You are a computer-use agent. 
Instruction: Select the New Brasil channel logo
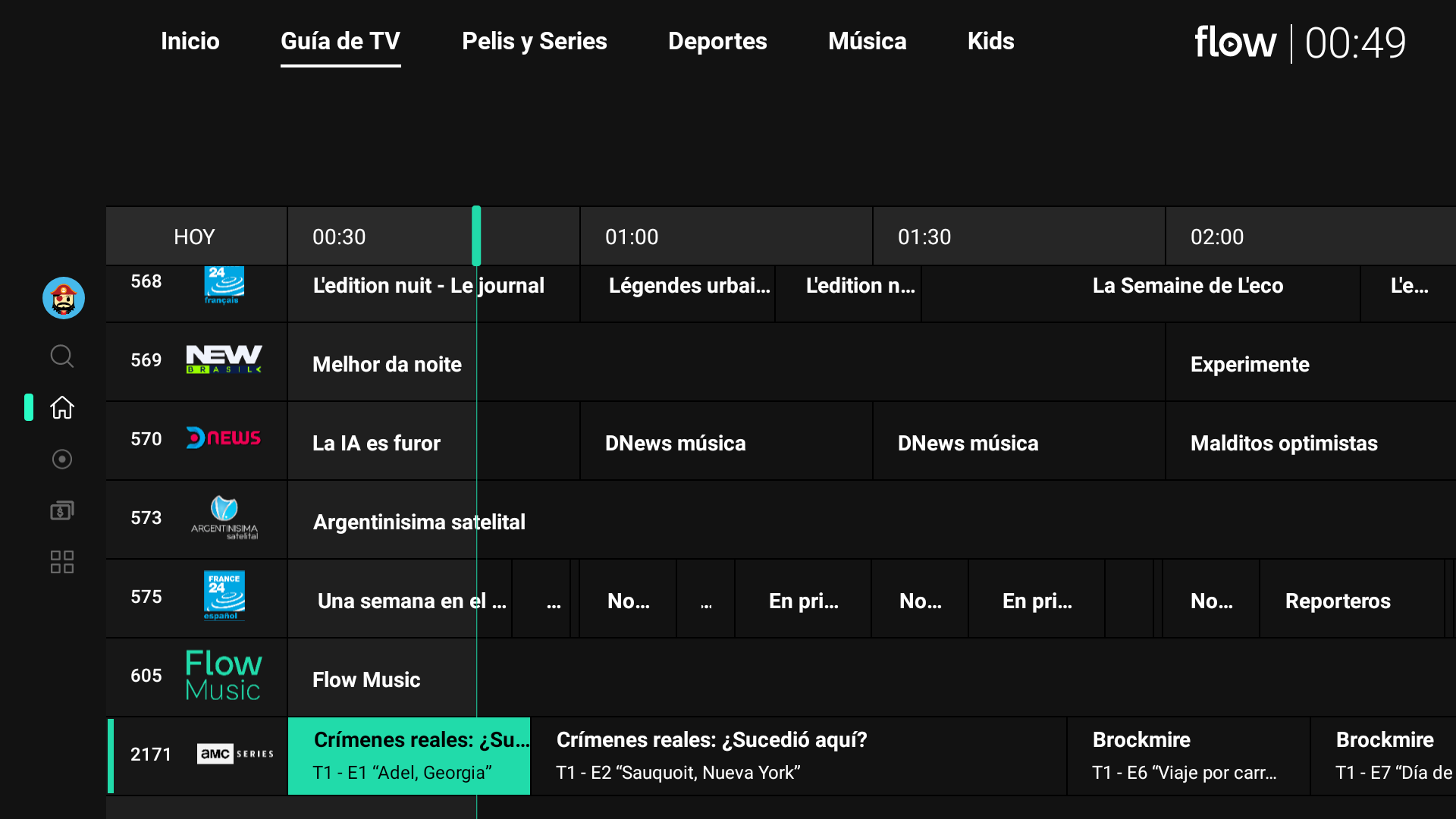224,359
